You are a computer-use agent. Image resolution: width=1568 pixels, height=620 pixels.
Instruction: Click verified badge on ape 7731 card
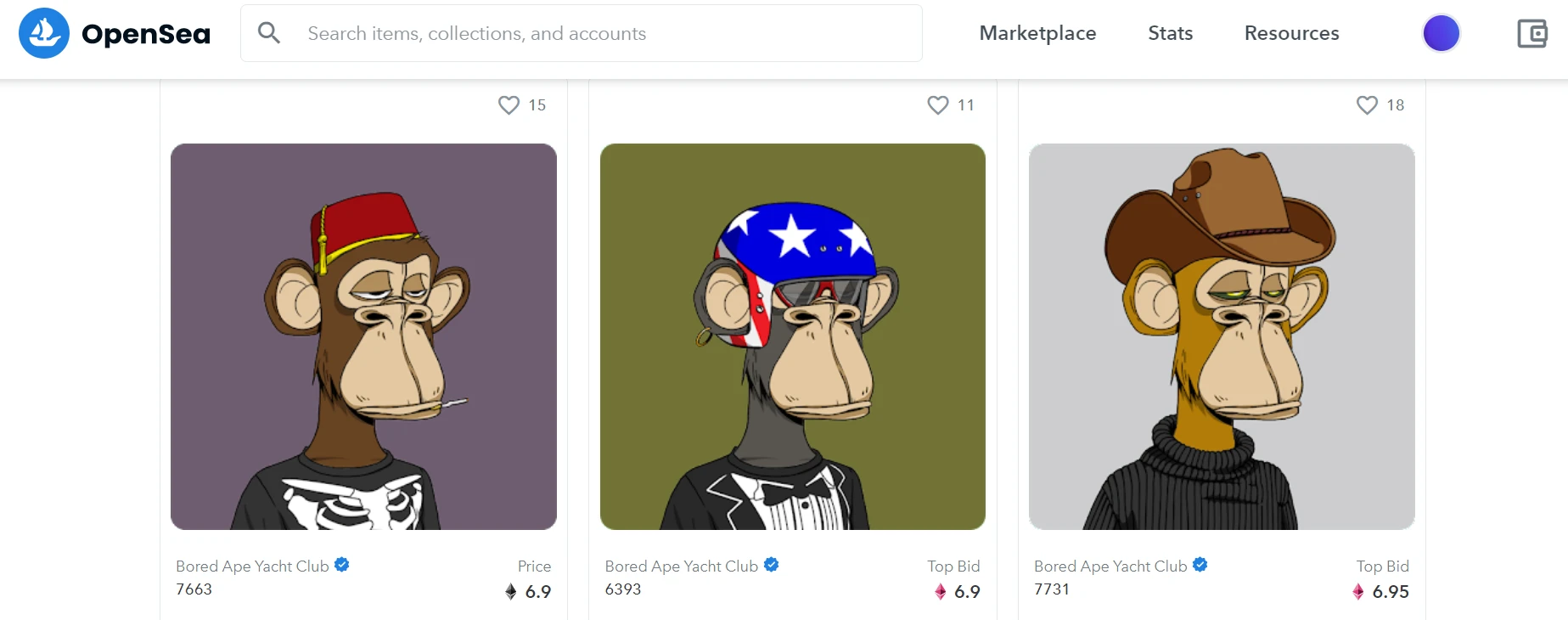click(1200, 565)
